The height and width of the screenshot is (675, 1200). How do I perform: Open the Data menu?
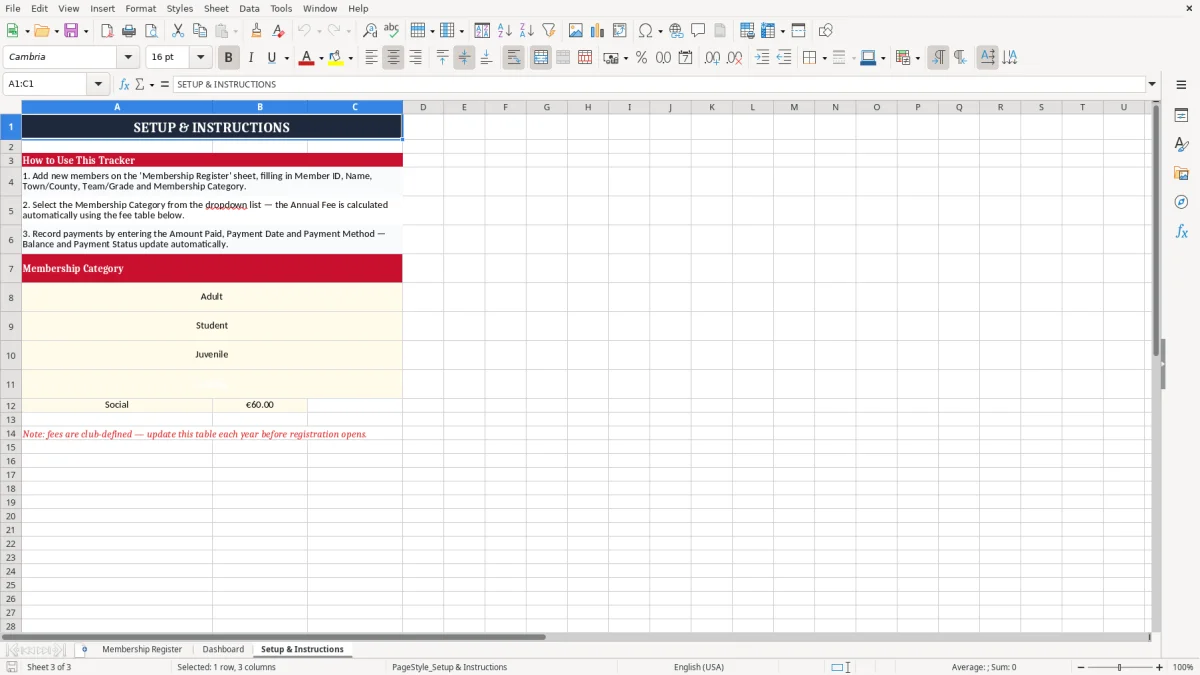(x=249, y=8)
